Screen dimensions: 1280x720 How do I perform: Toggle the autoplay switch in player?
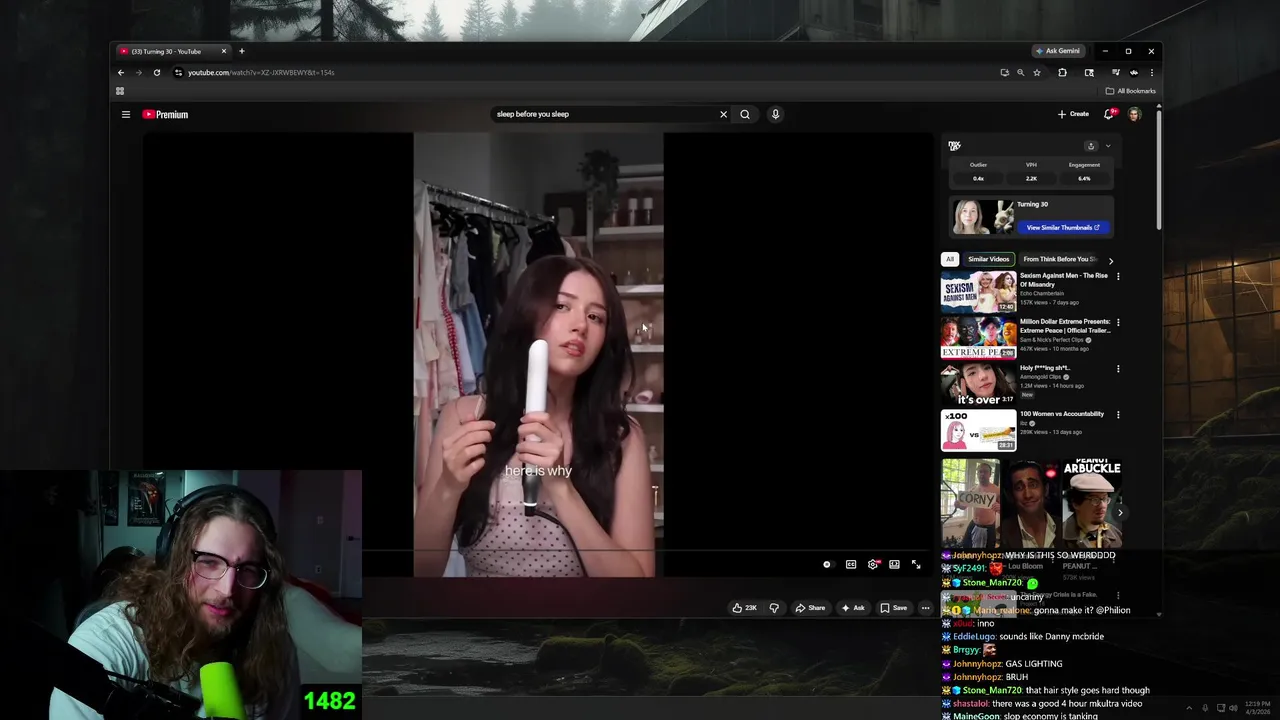pos(827,564)
